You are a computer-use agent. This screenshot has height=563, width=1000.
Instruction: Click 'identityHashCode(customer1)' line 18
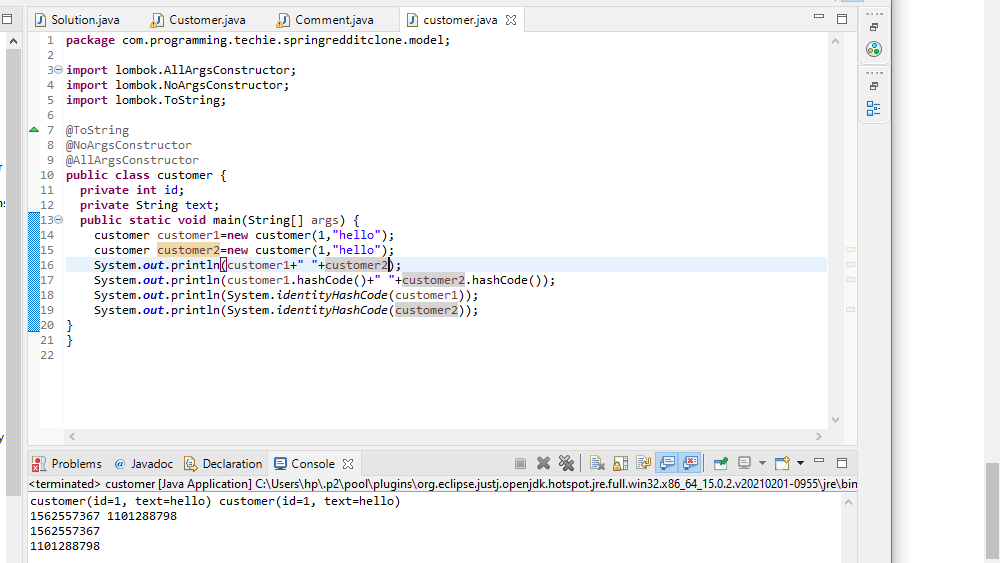[370, 295]
